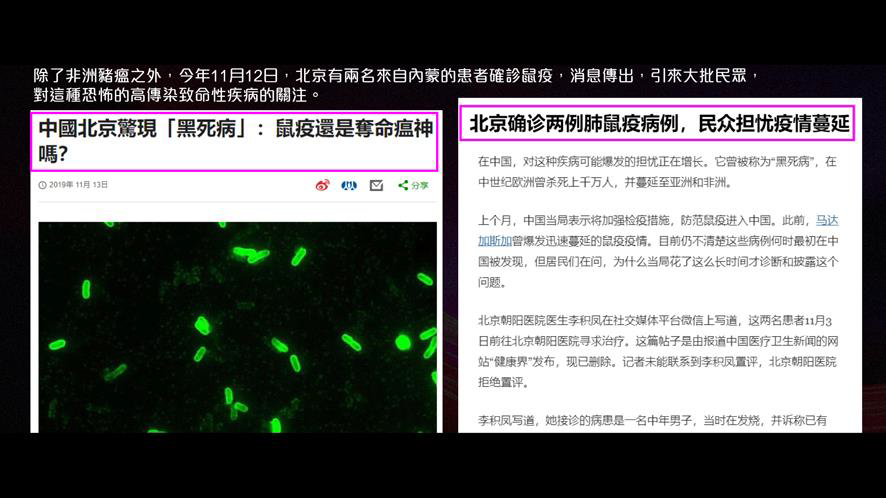This screenshot has width=886, height=498.
Task: Click paragraph mentioning 北京朝阳医院医生李积凤
Action: pos(658,352)
